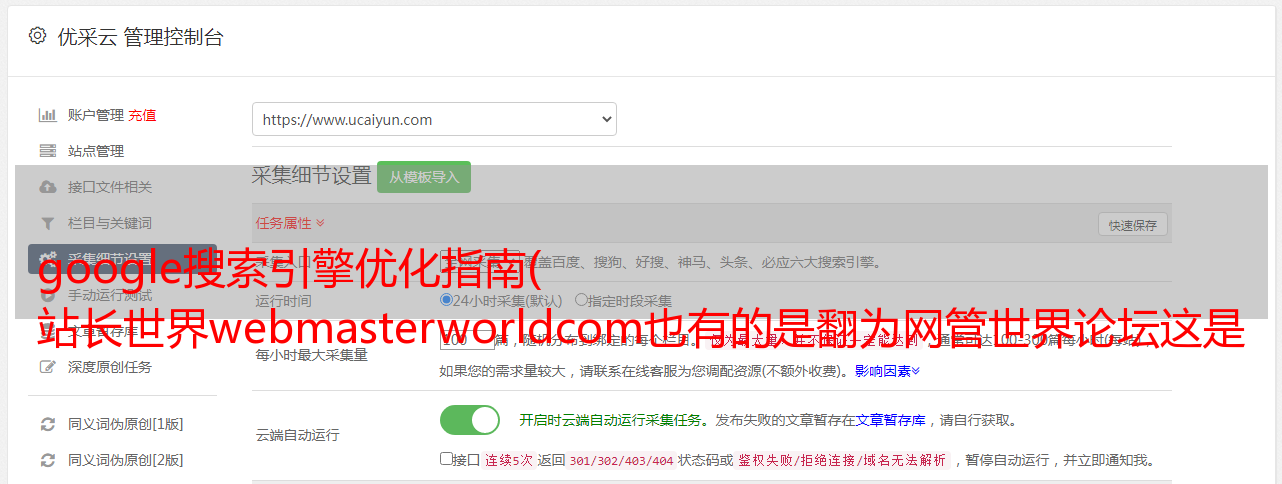Click the gear icon beside 优采云 管理控制台

tap(37, 37)
